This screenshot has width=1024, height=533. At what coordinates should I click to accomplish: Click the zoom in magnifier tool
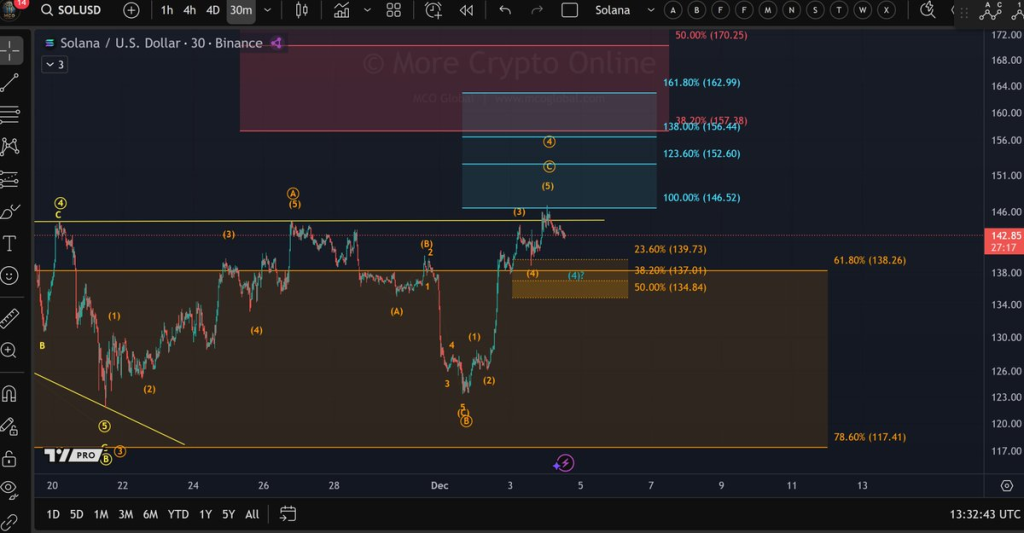coord(10,351)
